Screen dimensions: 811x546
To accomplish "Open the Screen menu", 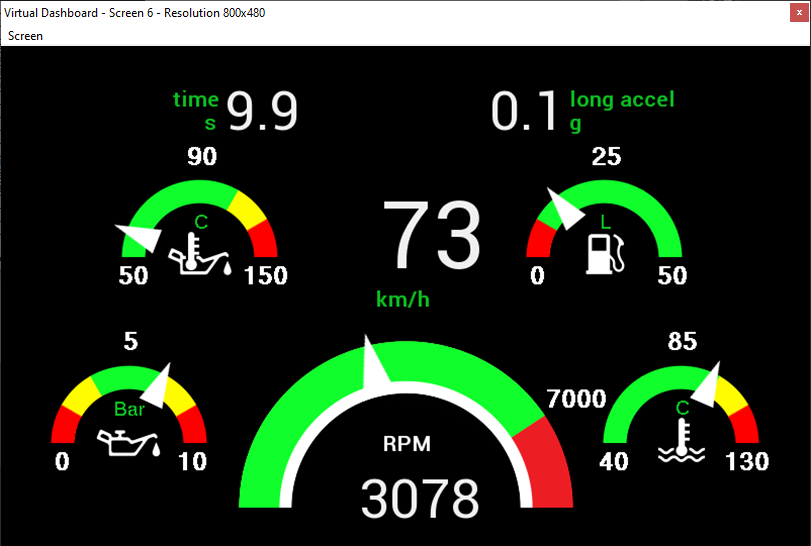I will click(x=25, y=36).
